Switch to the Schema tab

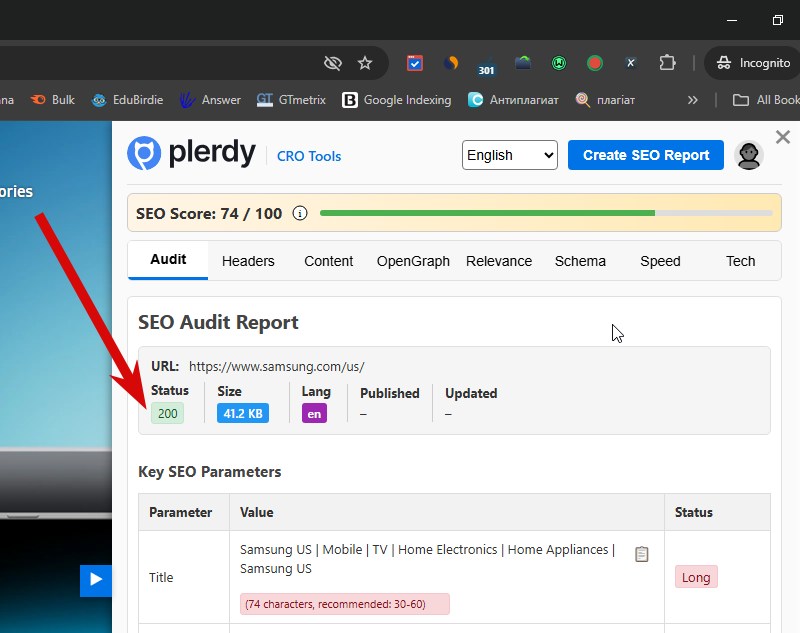tap(580, 261)
